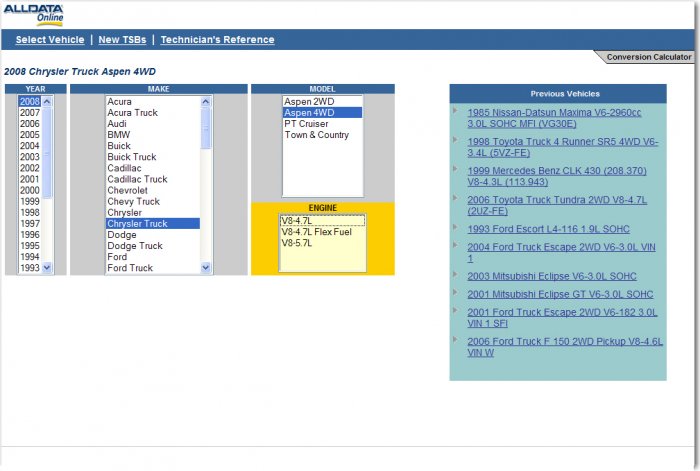Select Chrysler Truck make

coord(153,223)
